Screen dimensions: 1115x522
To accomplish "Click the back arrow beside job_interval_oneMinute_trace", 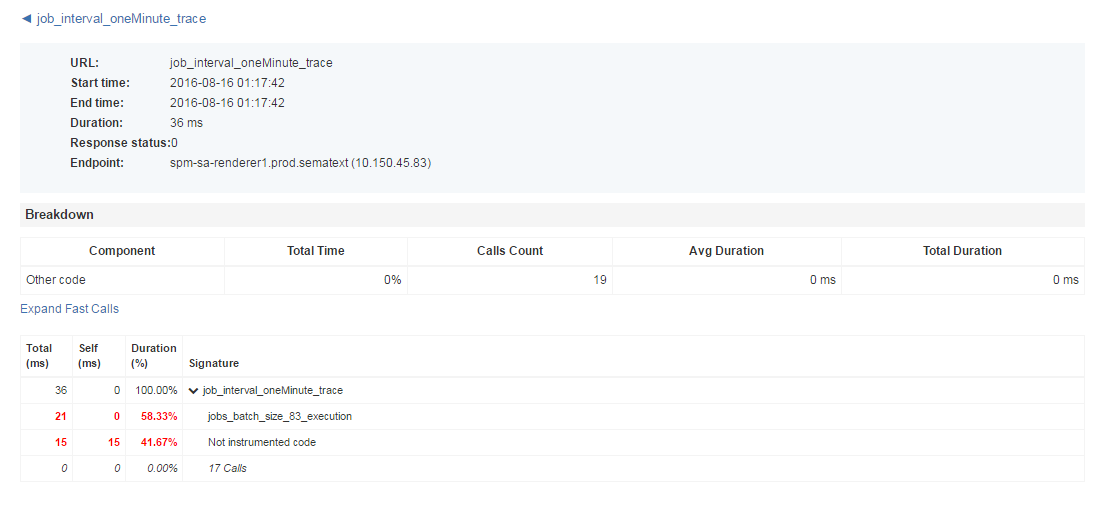I will [27, 19].
